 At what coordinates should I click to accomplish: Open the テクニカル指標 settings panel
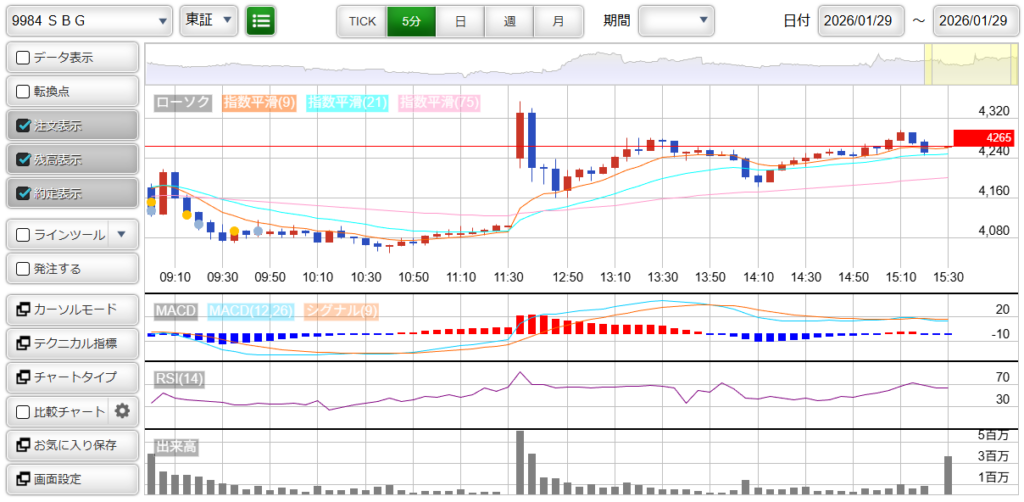(x=71, y=343)
